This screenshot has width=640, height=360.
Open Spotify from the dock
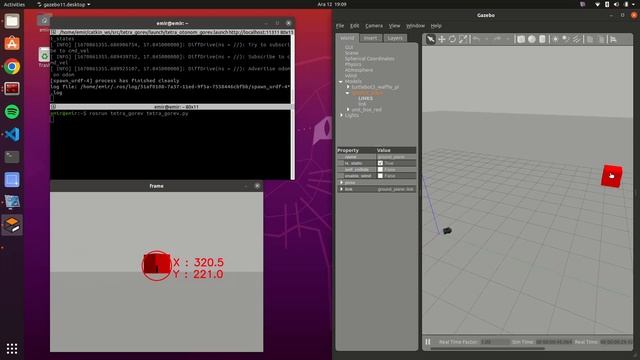[x=12, y=111]
